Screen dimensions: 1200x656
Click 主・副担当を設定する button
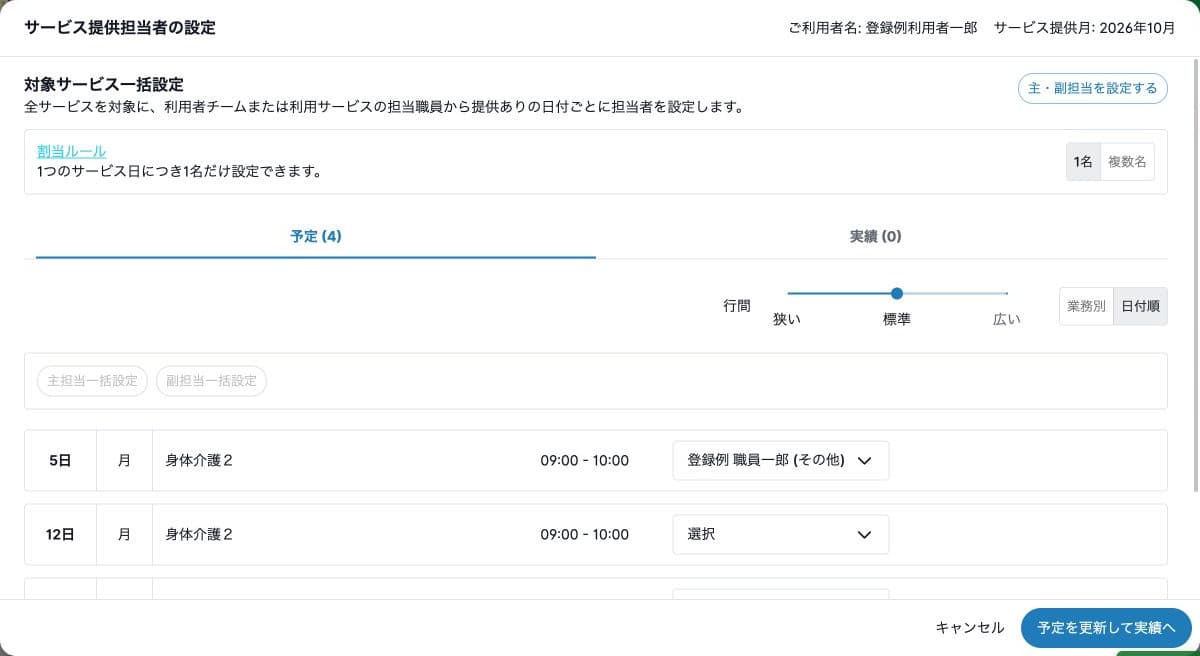pos(1092,88)
